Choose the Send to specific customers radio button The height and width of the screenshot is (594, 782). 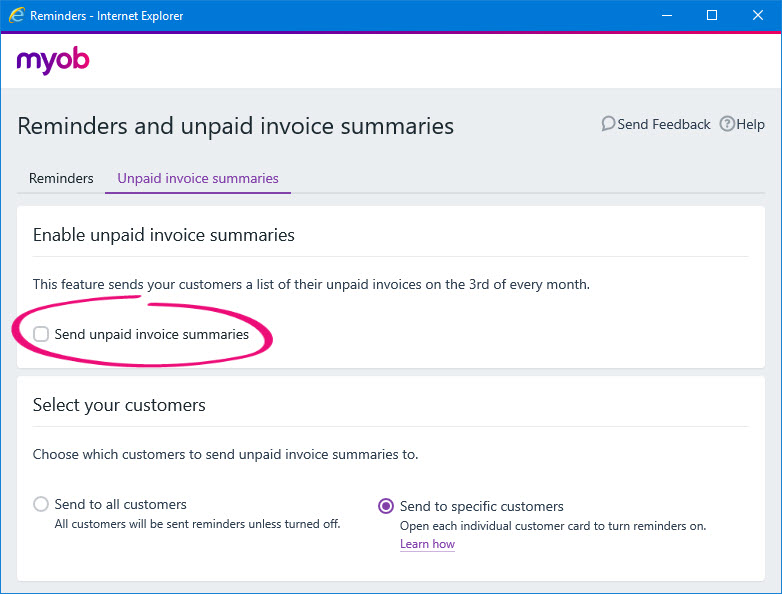[x=386, y=506]
